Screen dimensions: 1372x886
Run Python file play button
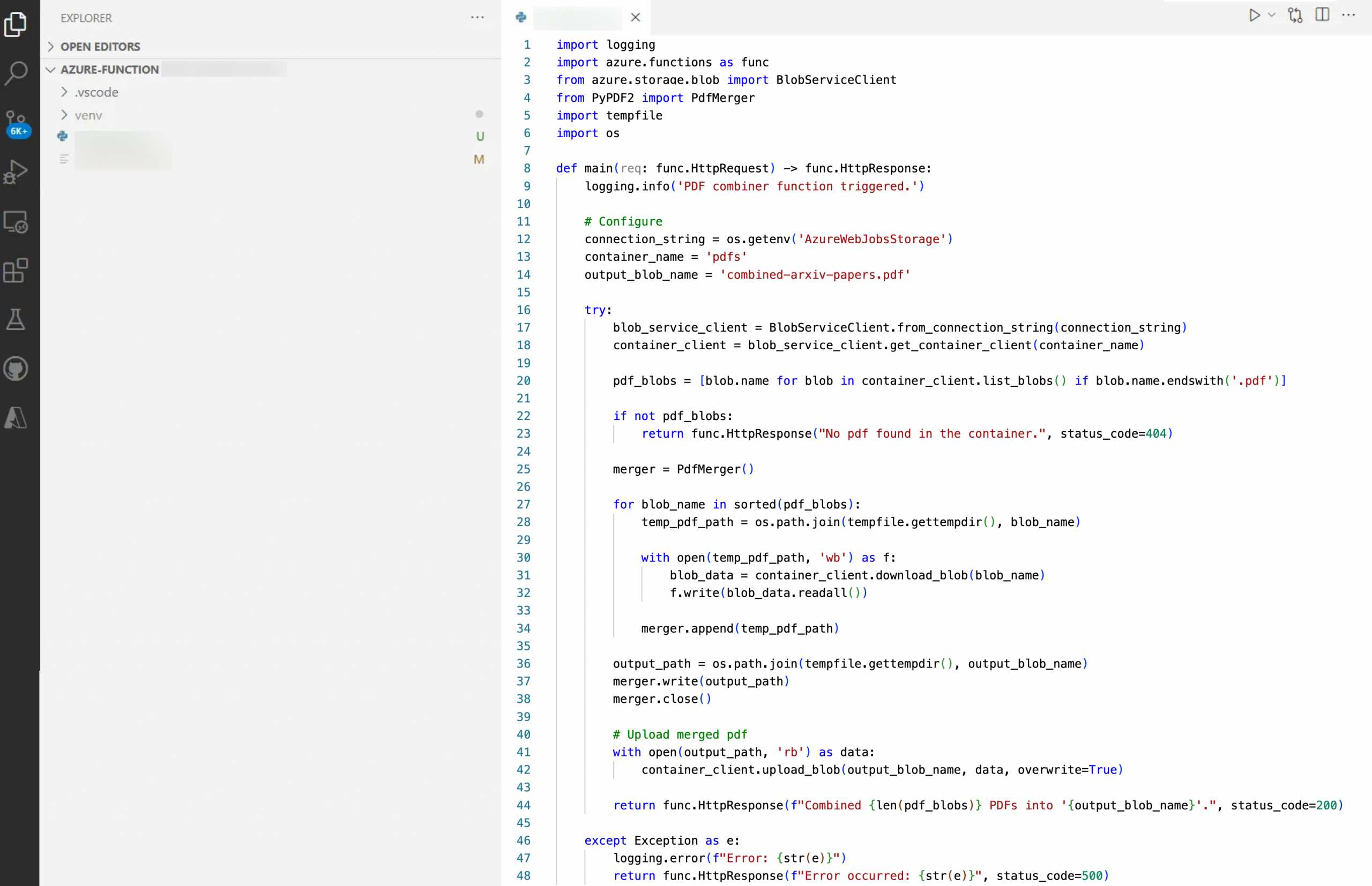(1254, 16)
